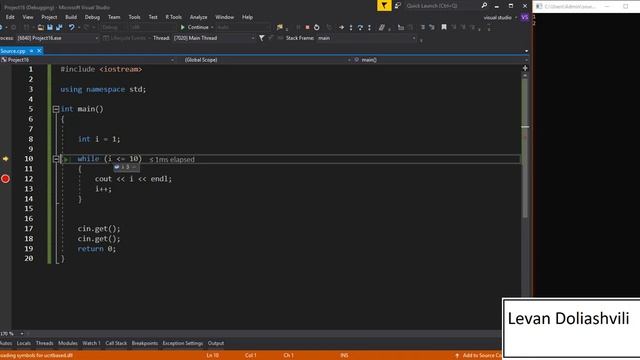Open the Process dropdown showing Project16.exe
The height and width of the screenshot is (360, 640).
click(x=57, y=38)
